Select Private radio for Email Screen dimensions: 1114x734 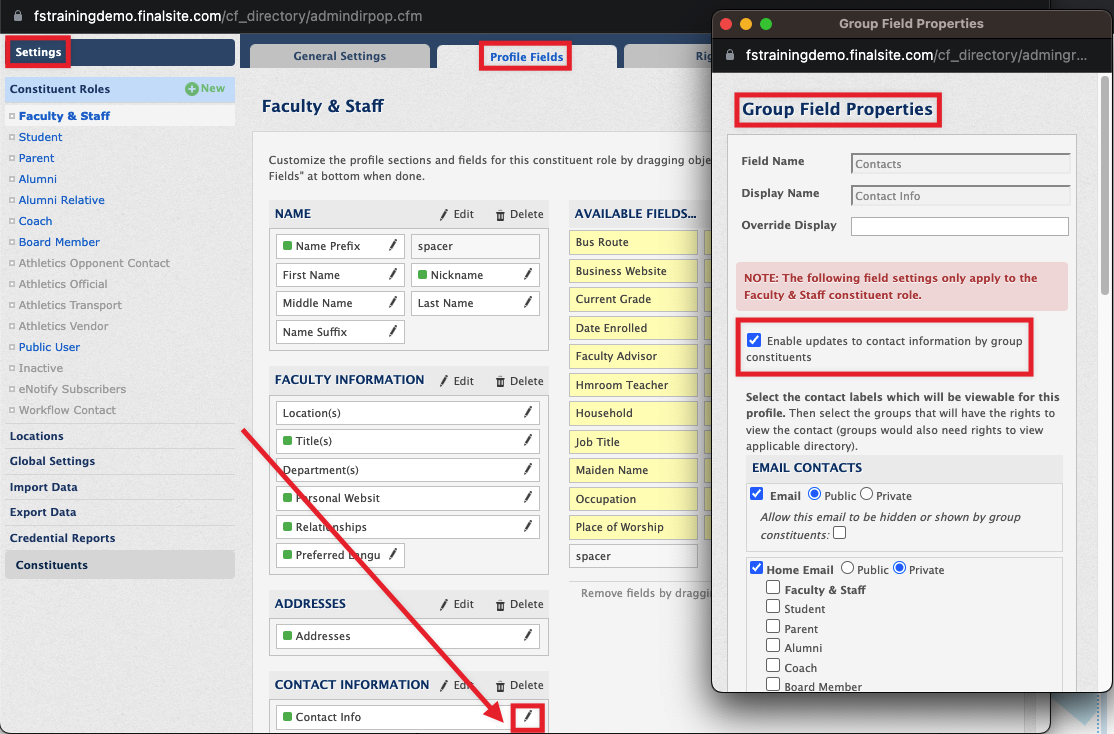867,494
